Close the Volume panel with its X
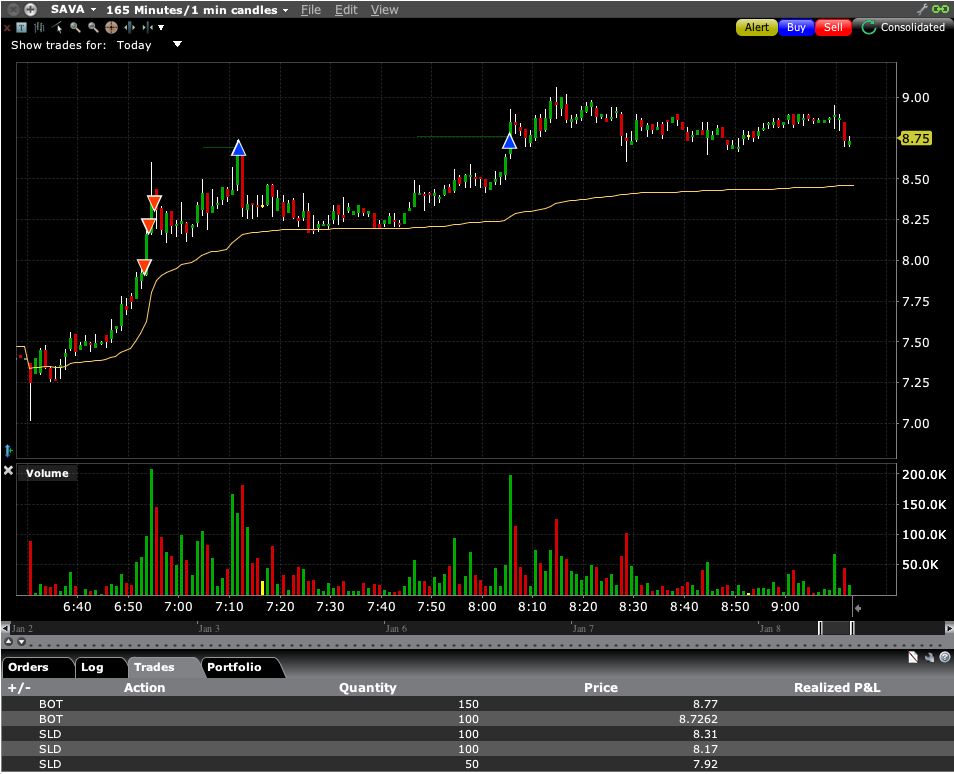The height and width of the screenshot is (774, 954). tap(8, 472)
